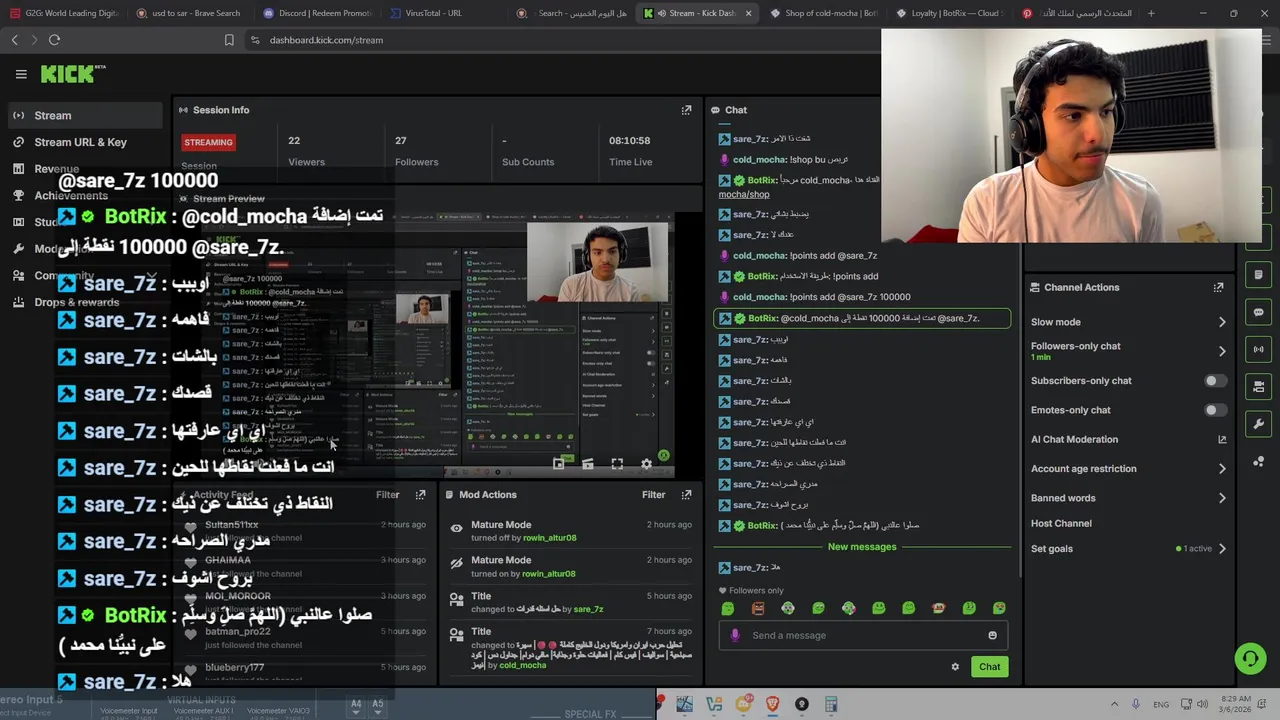
Task: Switch to G2G browser tab
Action: tap(64, 13)
